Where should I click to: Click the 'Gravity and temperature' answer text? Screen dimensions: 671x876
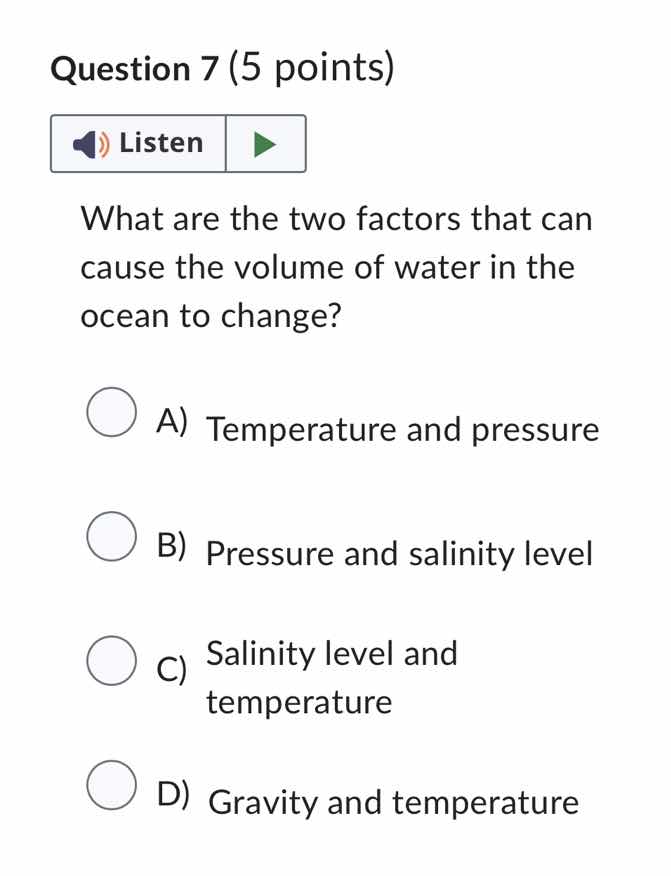point(393,804)
